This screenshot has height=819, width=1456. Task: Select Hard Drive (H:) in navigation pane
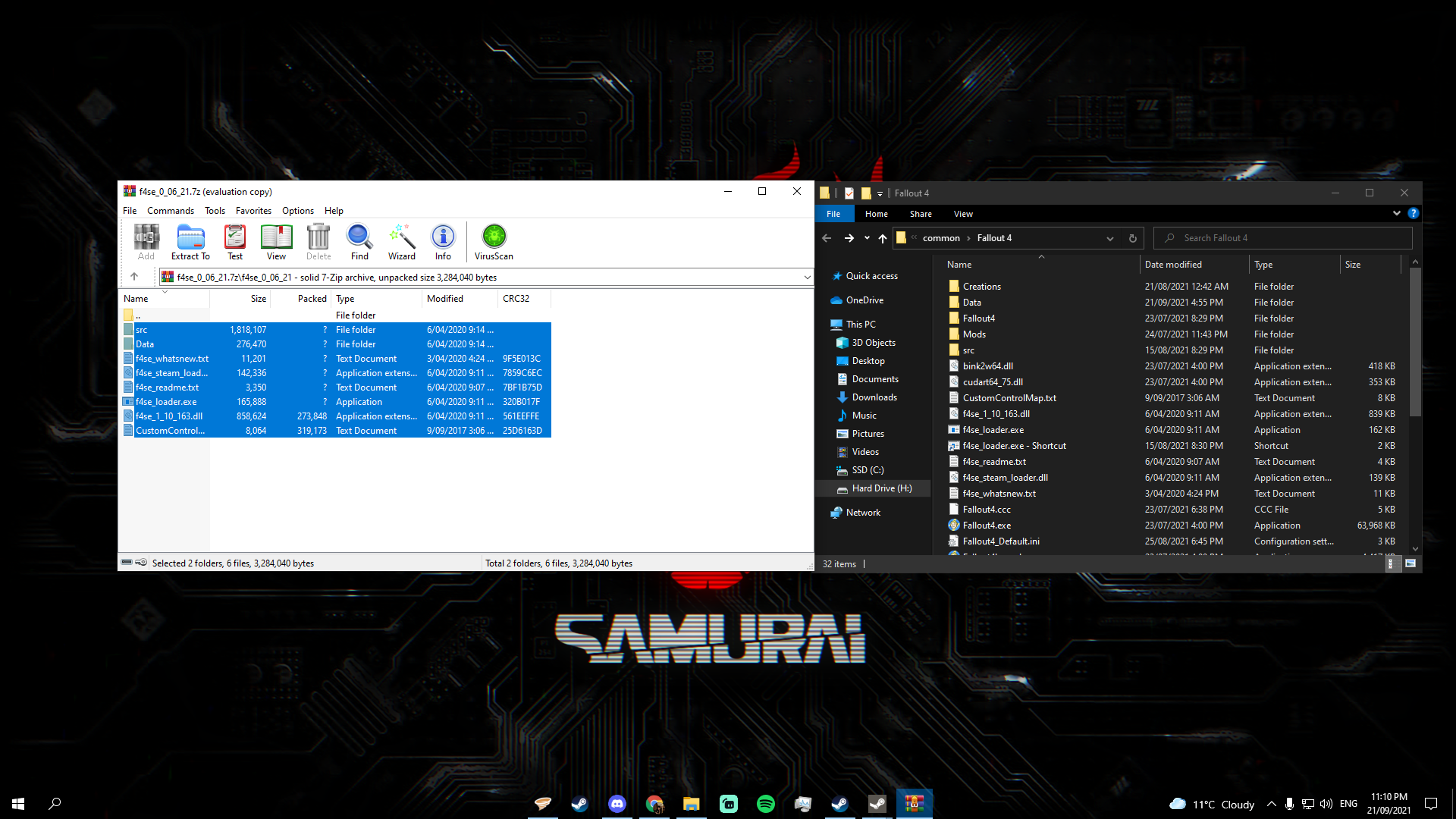point(881,488)
